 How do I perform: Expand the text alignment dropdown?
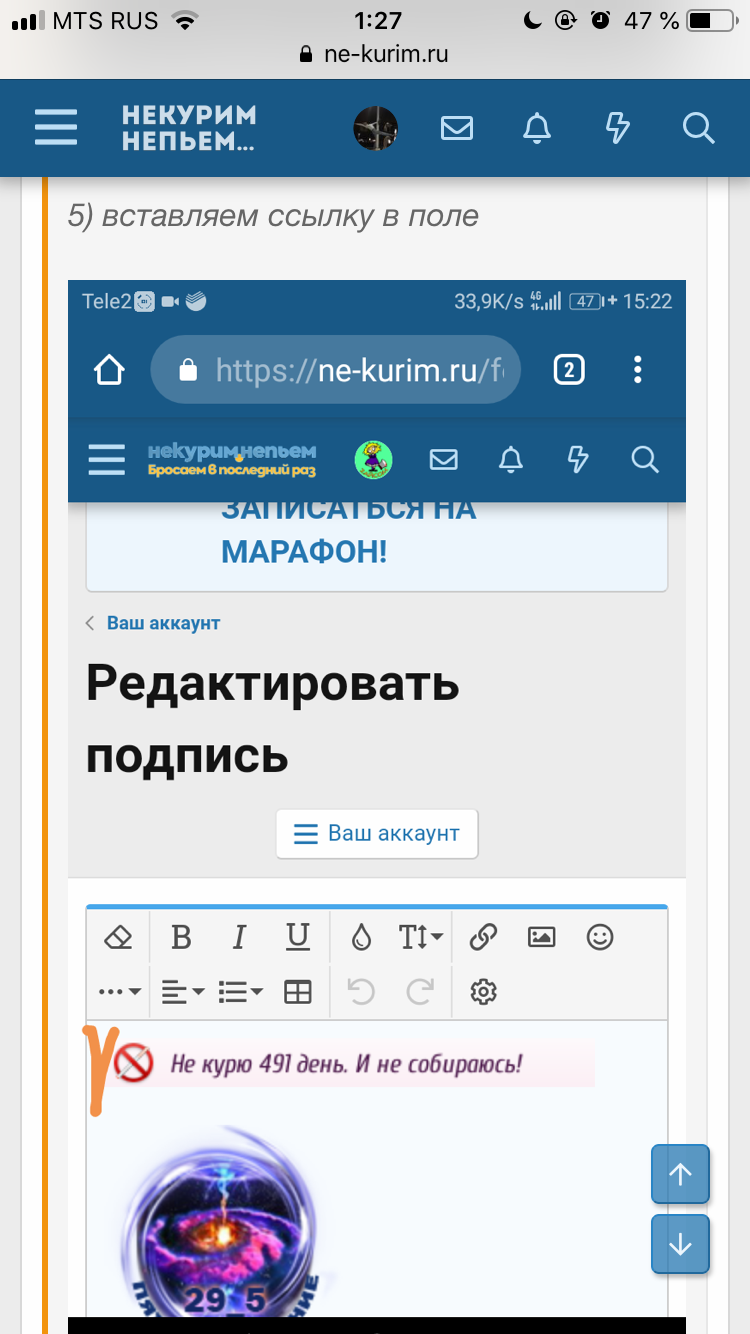(x=183, y=992)
